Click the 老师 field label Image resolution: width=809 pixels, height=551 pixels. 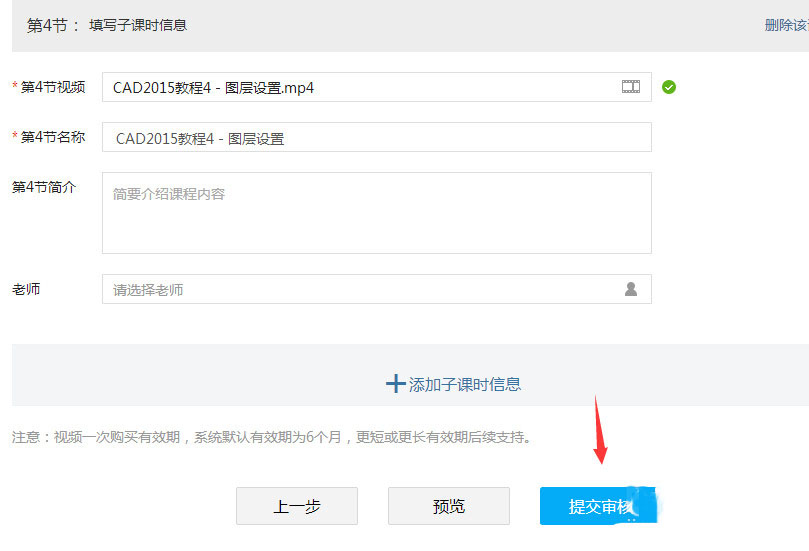coord(26,289)
